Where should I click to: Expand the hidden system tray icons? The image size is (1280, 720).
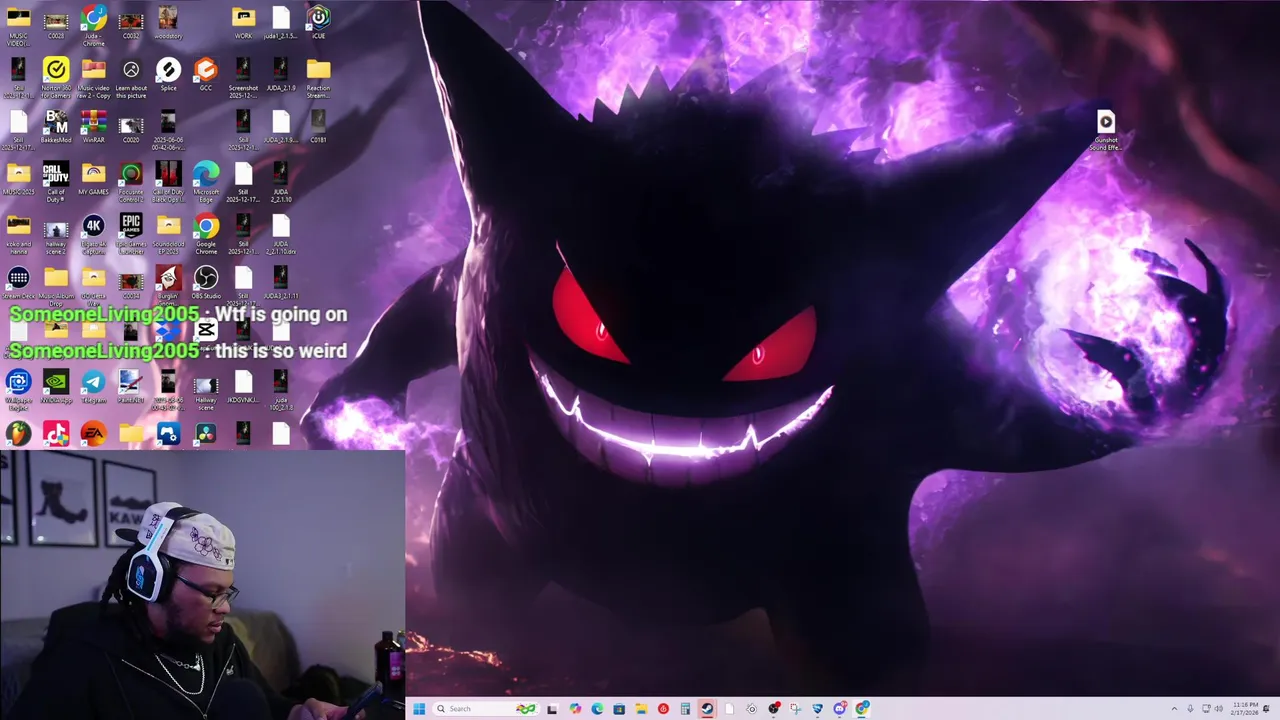pyautogui.click(x=1174, y=709)
